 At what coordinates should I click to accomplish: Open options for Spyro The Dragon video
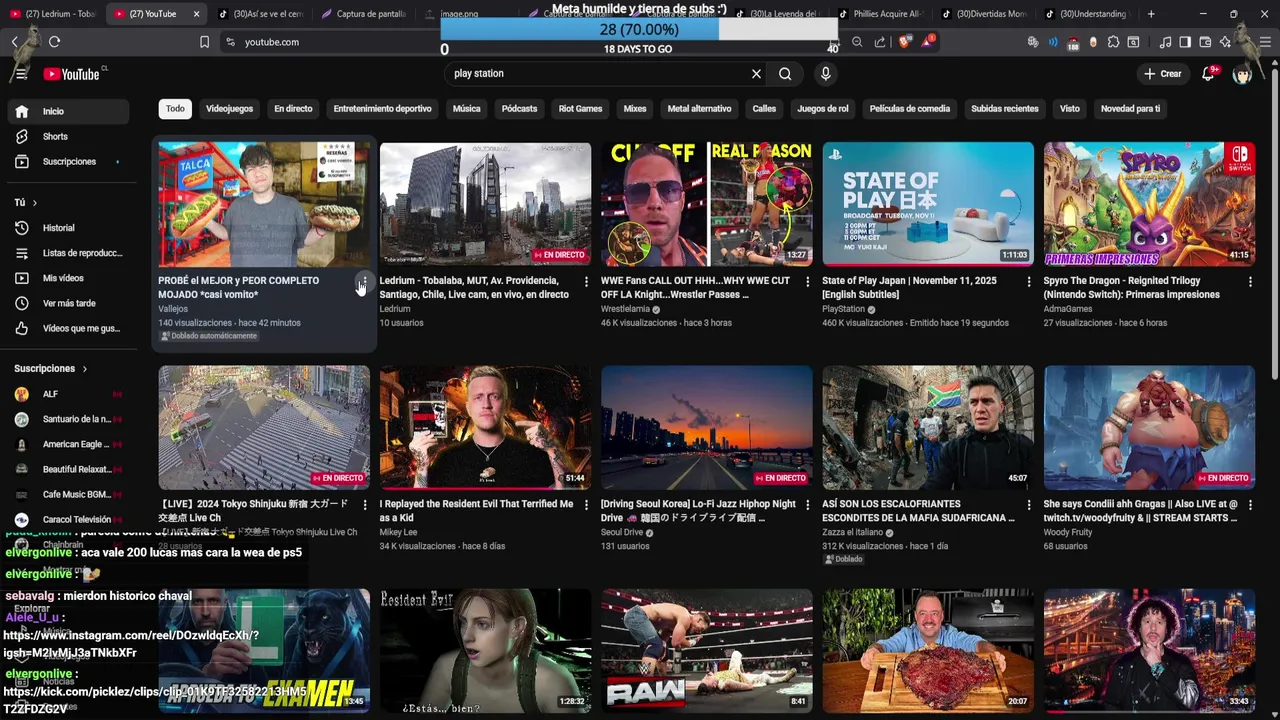pos(1250,282)
